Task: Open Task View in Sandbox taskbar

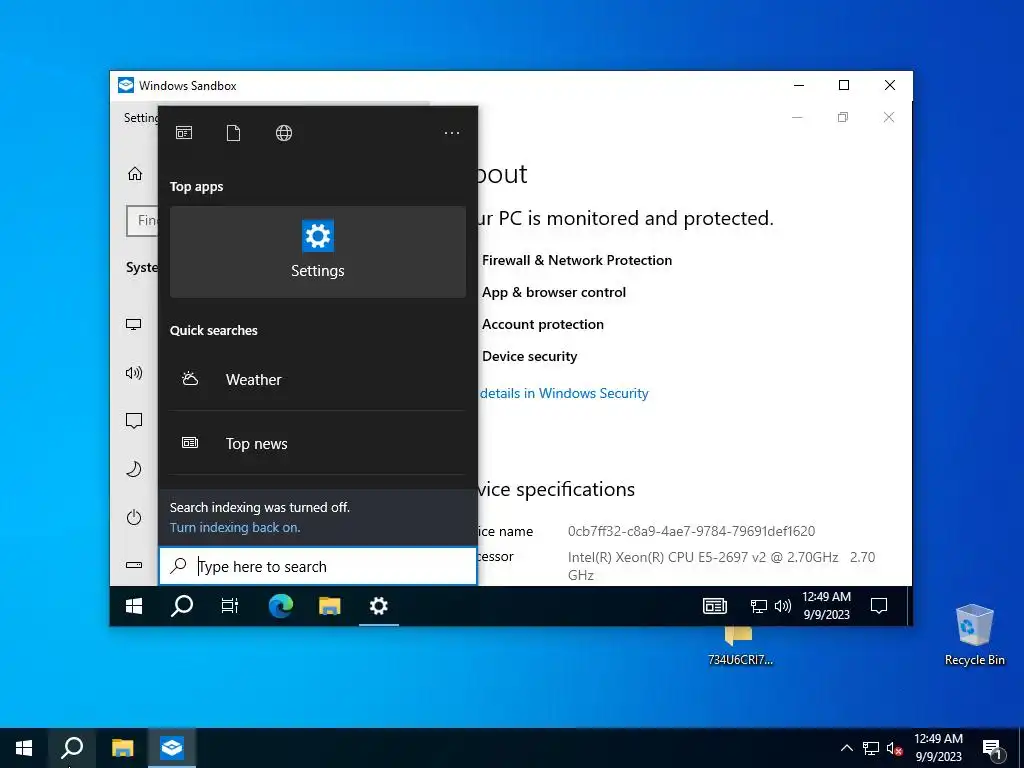Action: pos(230,606)
